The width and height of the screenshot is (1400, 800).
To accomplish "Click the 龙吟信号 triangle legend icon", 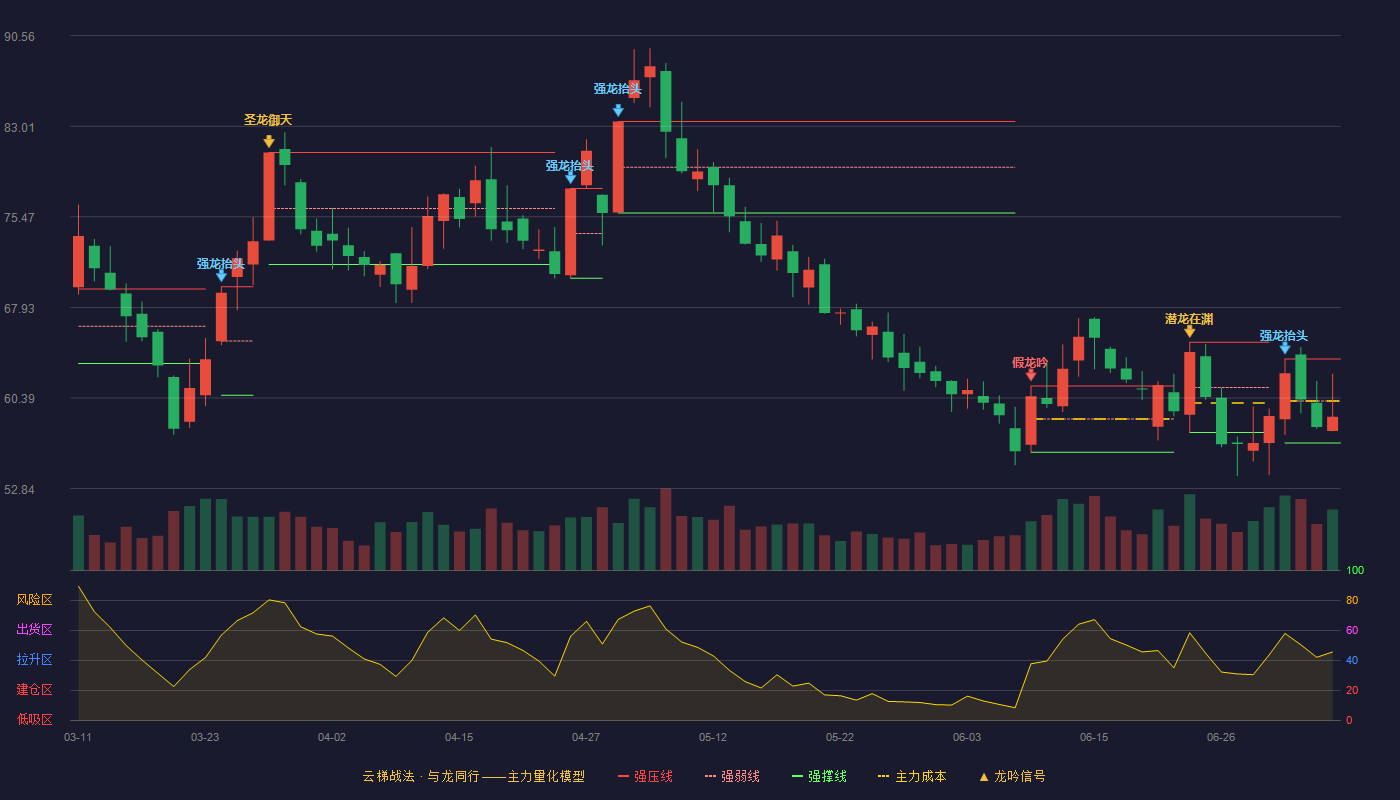I will 983,776.
